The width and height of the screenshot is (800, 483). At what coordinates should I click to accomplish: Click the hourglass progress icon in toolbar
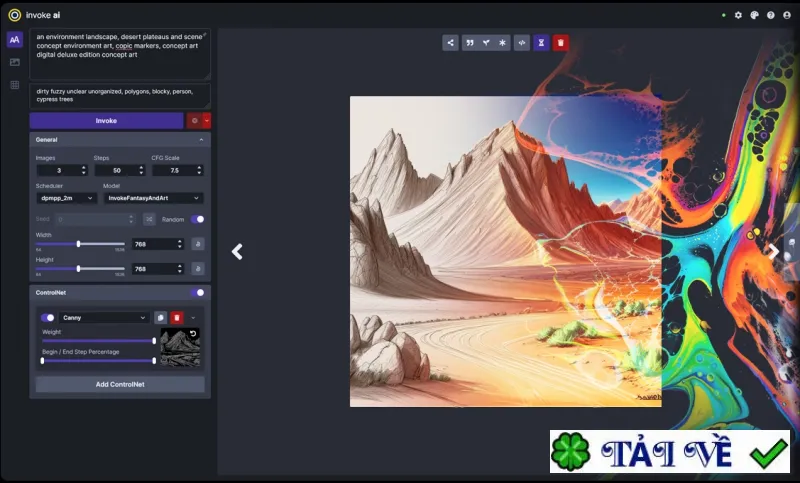541,43
